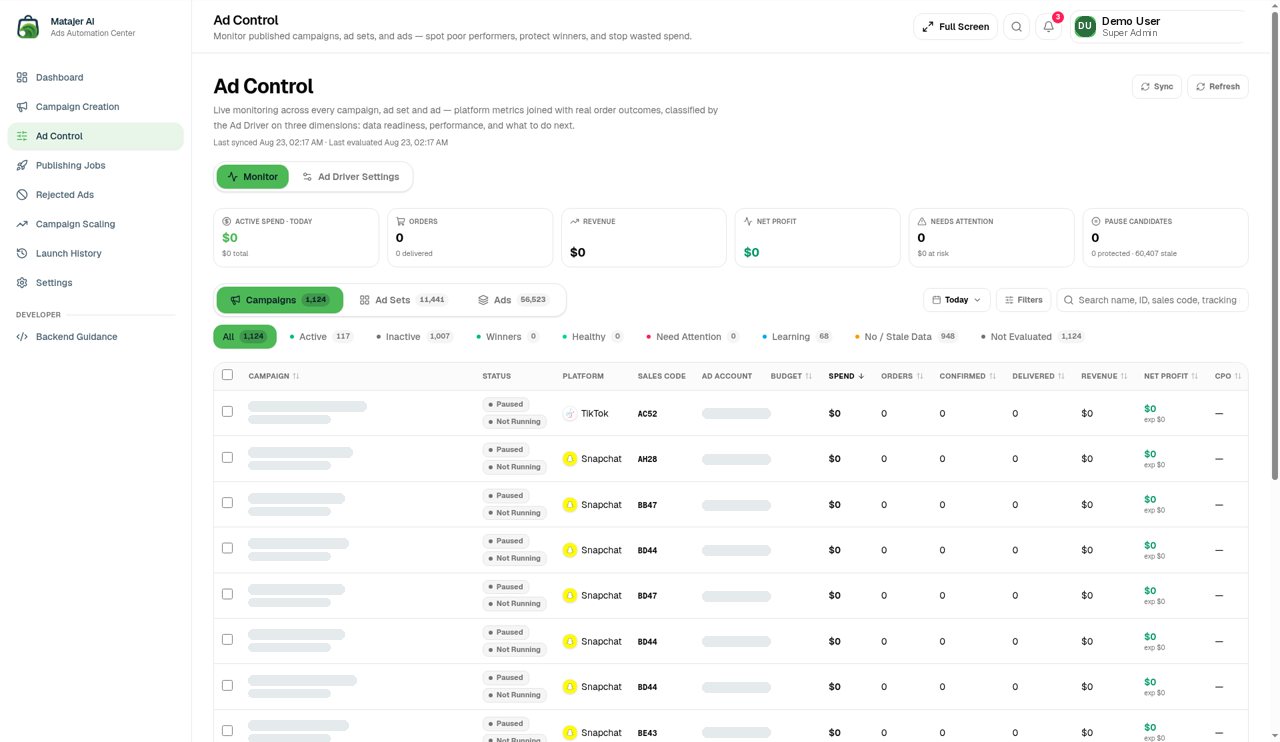Toggle sort direction on the Spend column
Image resolution: width=1280 pixels, height=742 pixels.
[x=846, y=376]
